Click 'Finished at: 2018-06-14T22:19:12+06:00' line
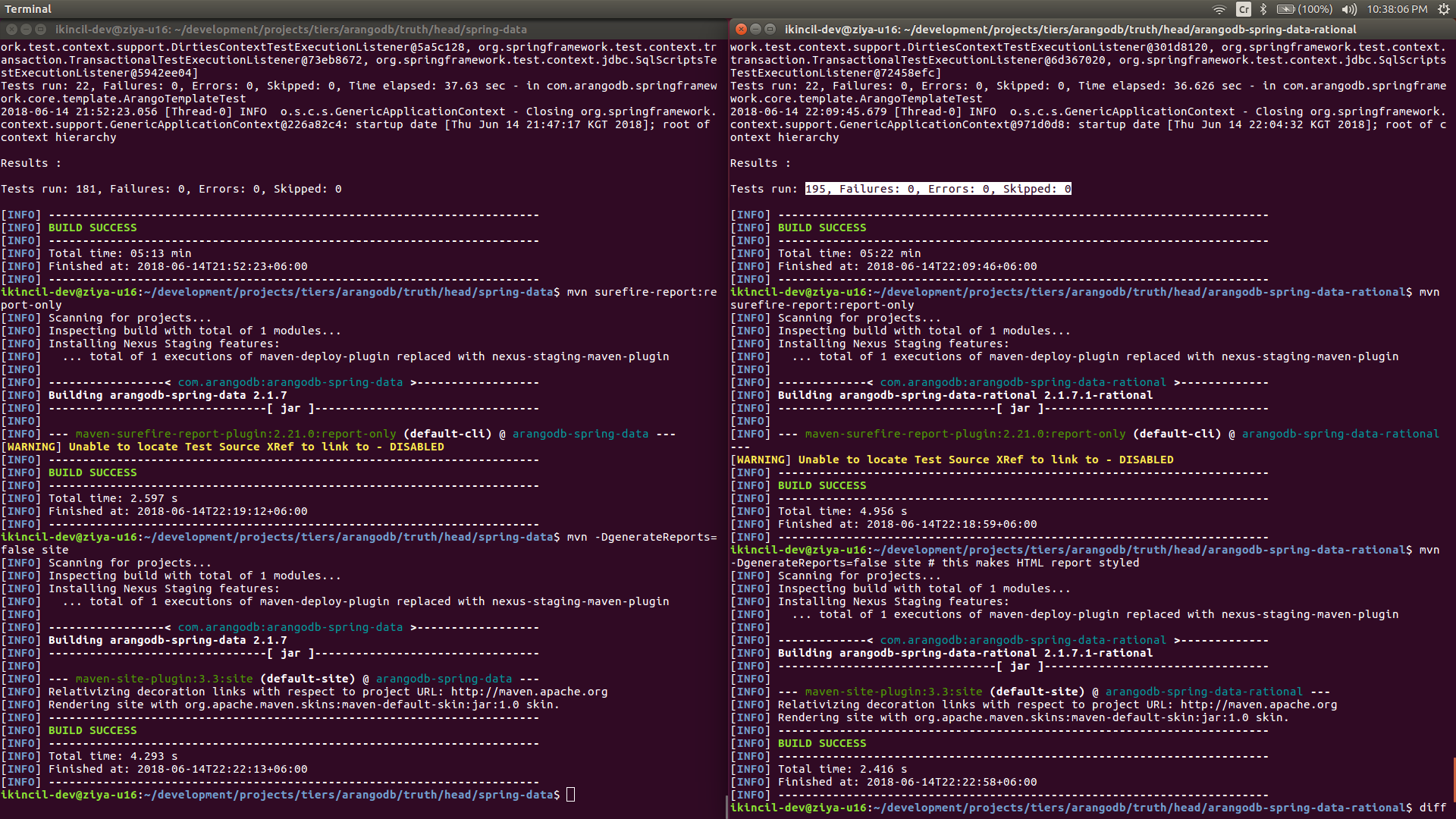1456x819 pixels. coord(178,511)
